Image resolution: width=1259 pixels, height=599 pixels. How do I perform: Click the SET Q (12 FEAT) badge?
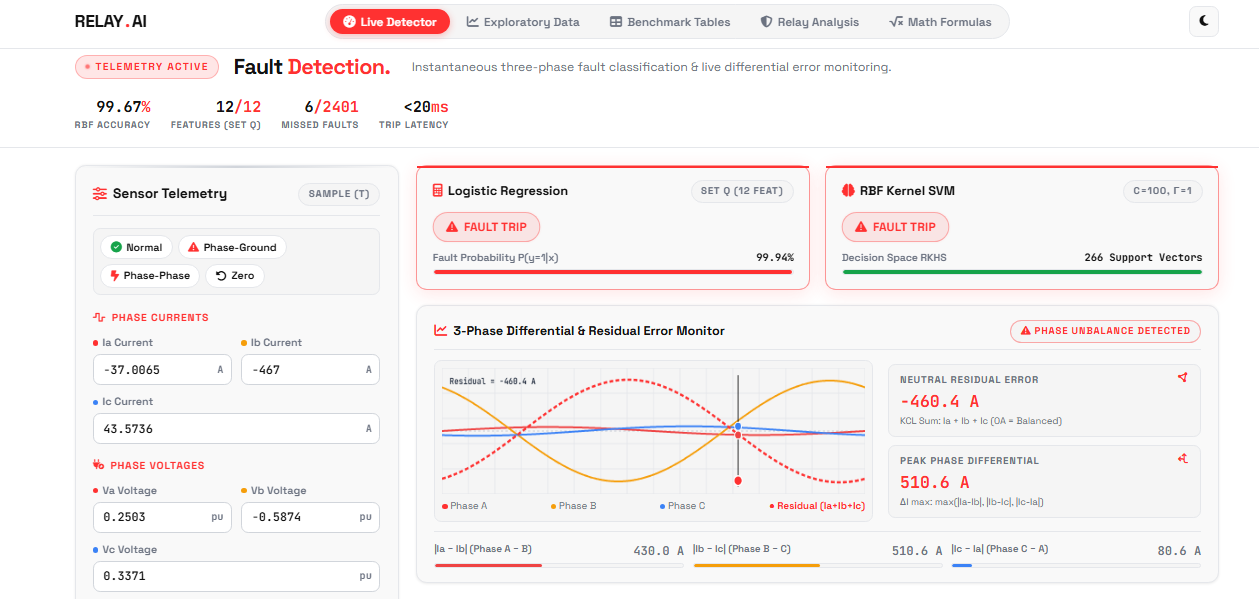point(742,190)
